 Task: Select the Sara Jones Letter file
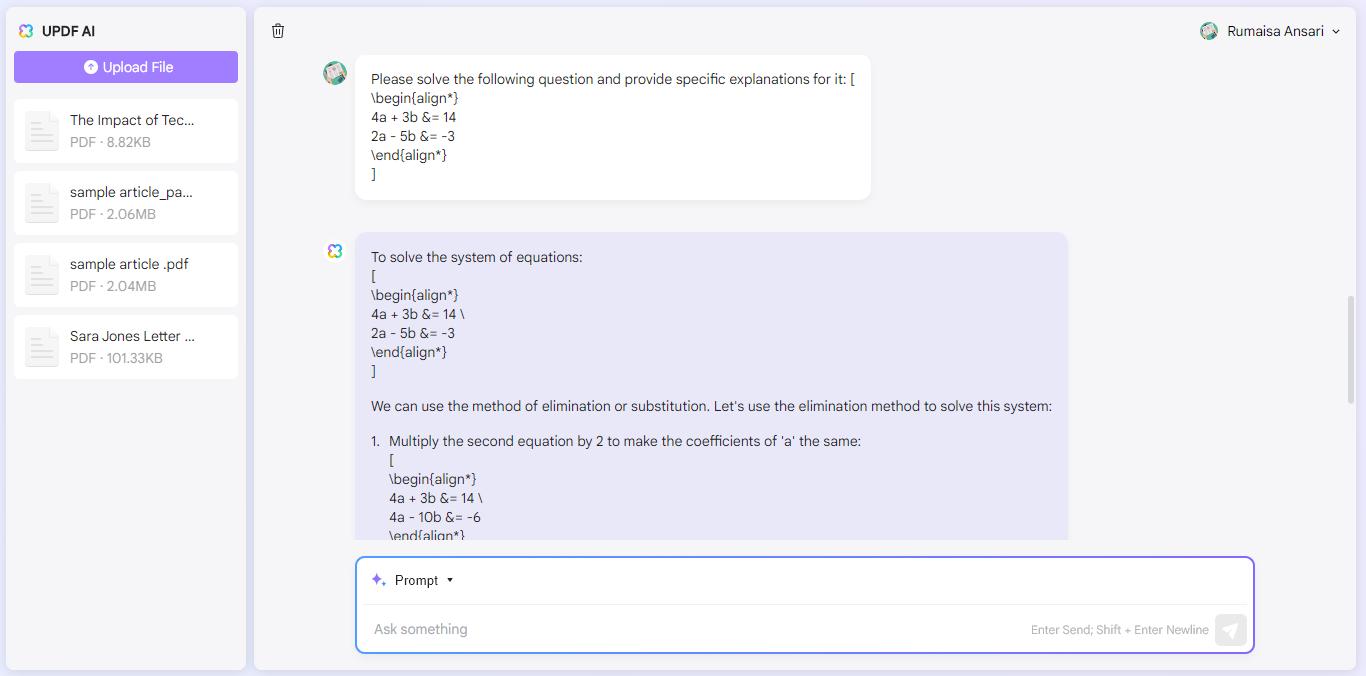(126, 347)
